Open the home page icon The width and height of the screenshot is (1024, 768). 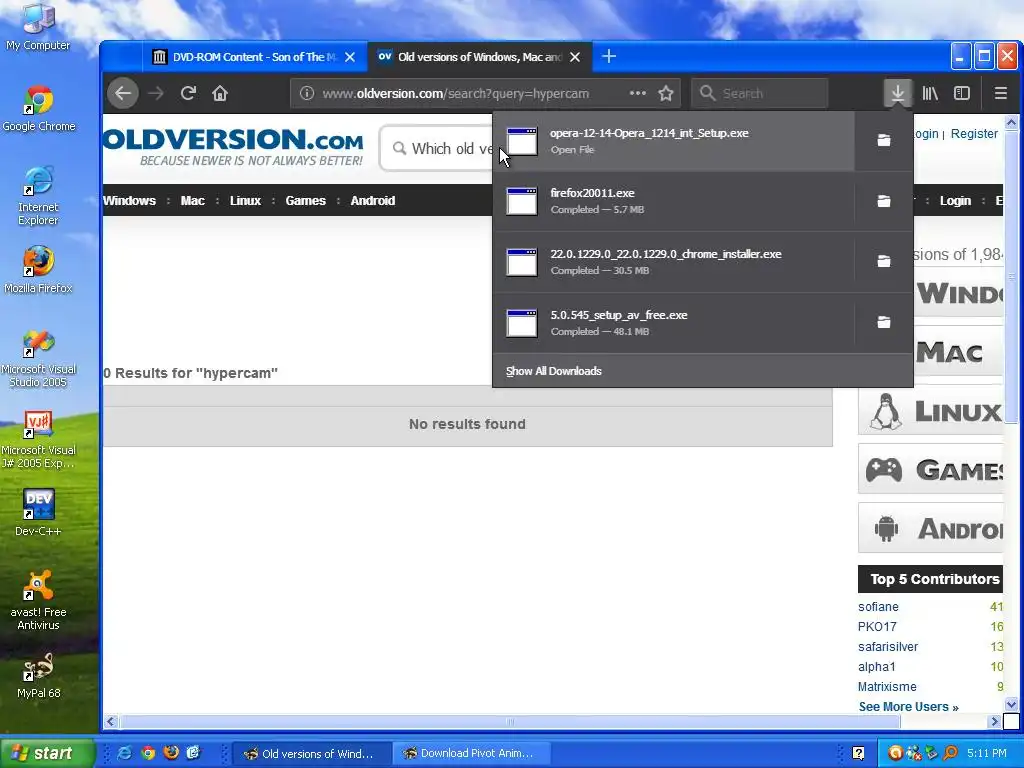(x=220, y=93)
